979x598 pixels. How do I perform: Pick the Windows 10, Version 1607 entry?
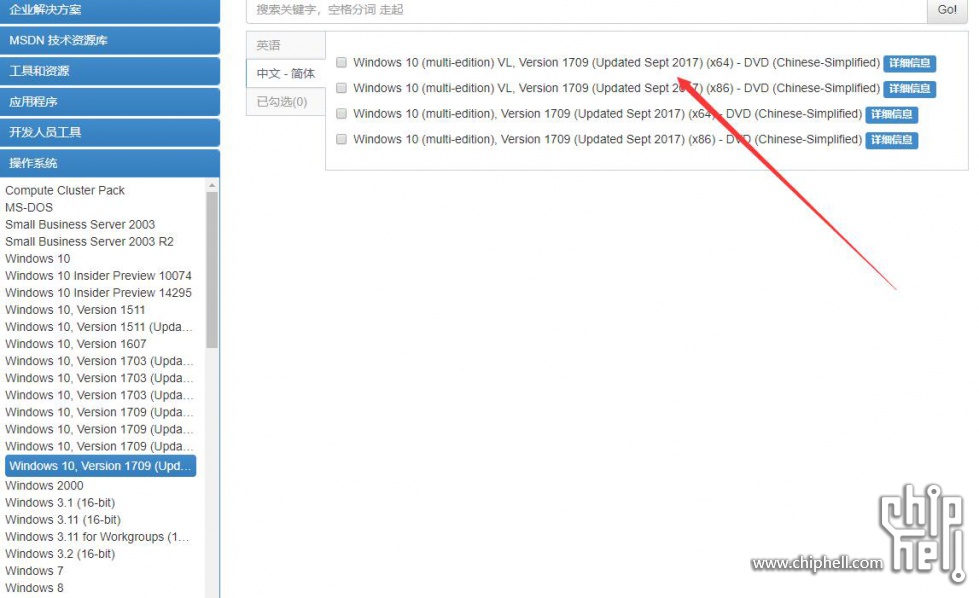76,344
